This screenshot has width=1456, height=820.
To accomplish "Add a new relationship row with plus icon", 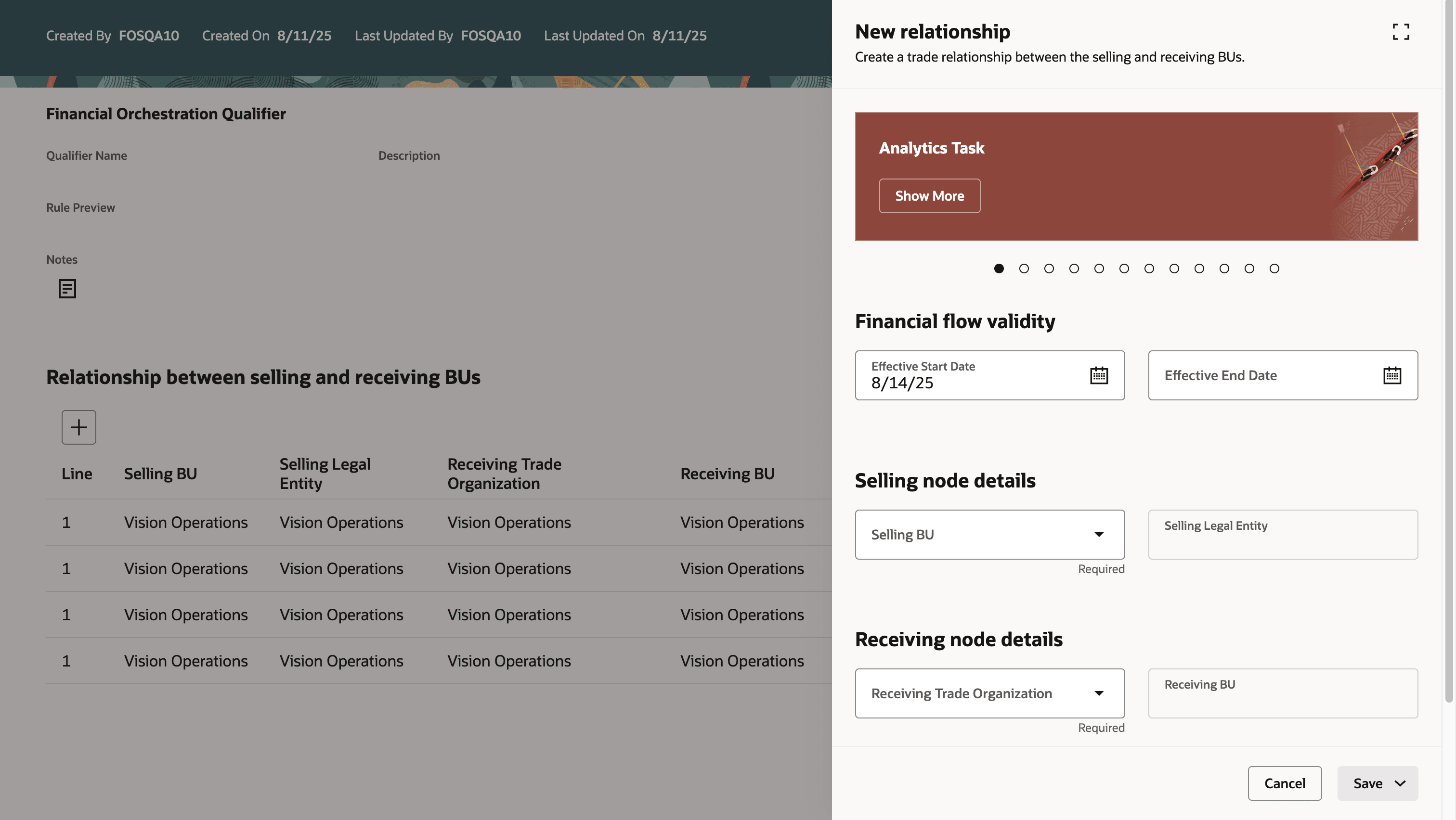I will 78,427.
